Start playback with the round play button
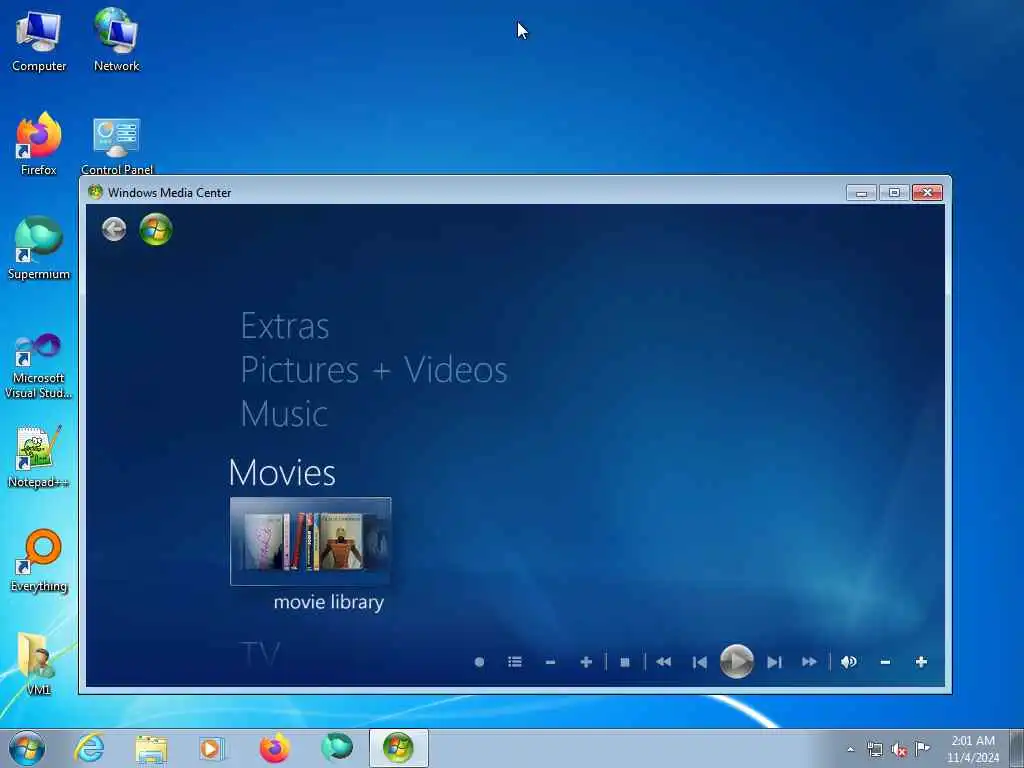Image resolution: width=1024 pixels, height=768 pixels. coord(737,662)
